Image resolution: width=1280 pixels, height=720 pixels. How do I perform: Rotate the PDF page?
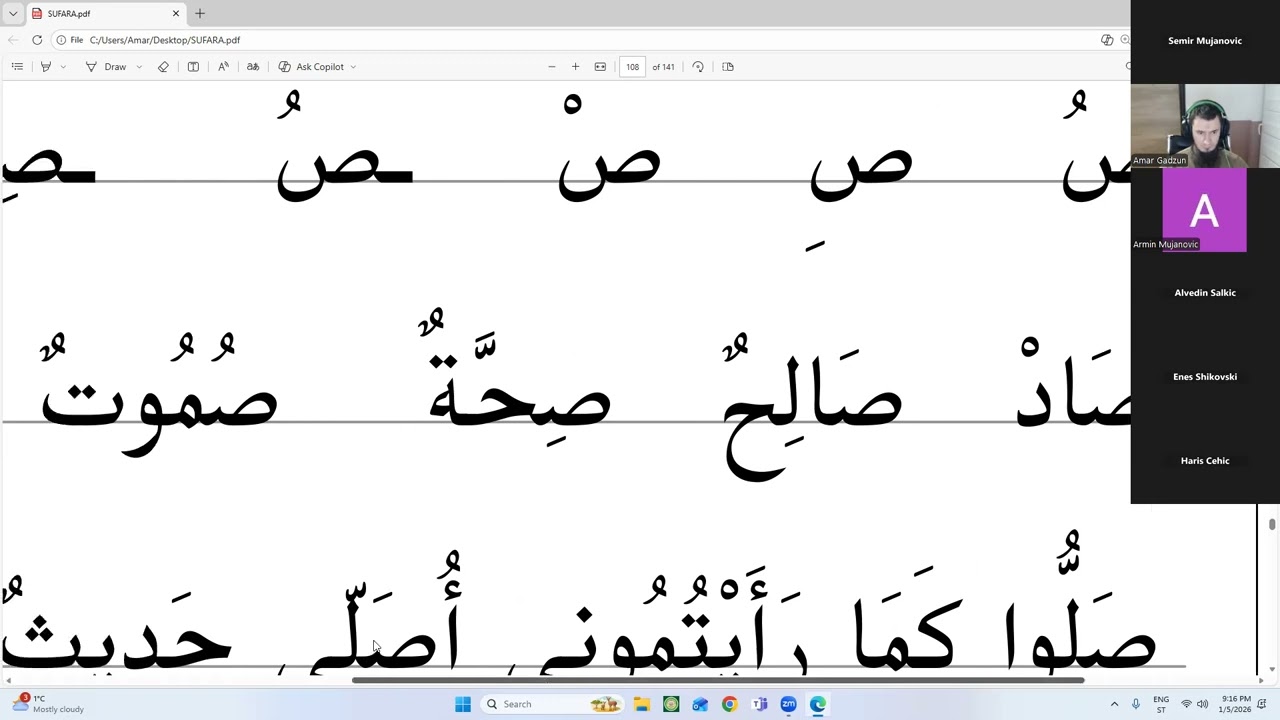click(x=698, y=66)
